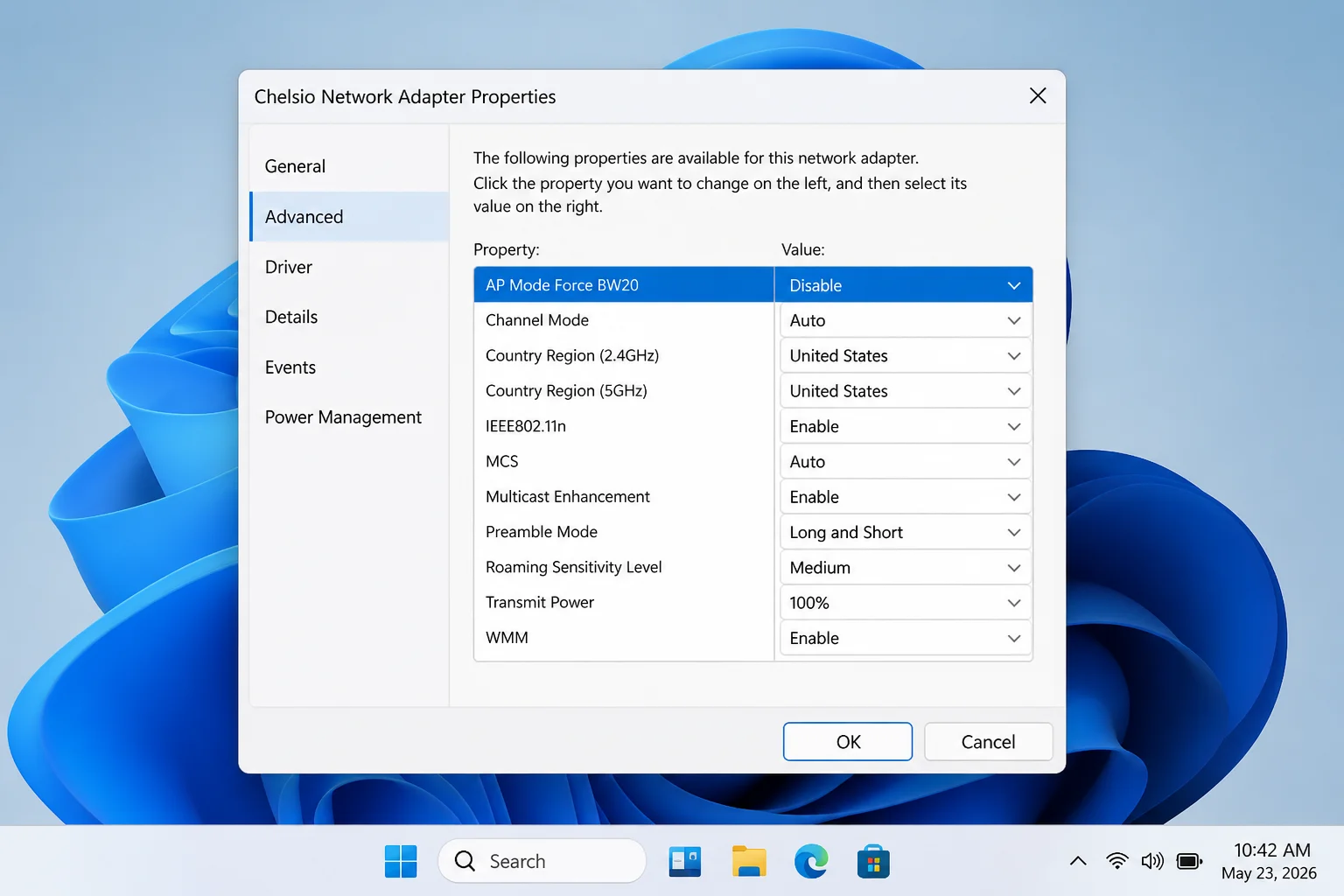Open the Transmit Power value dropdown
Viewport: 1344px width, 896px height.
tap(905, 603)
